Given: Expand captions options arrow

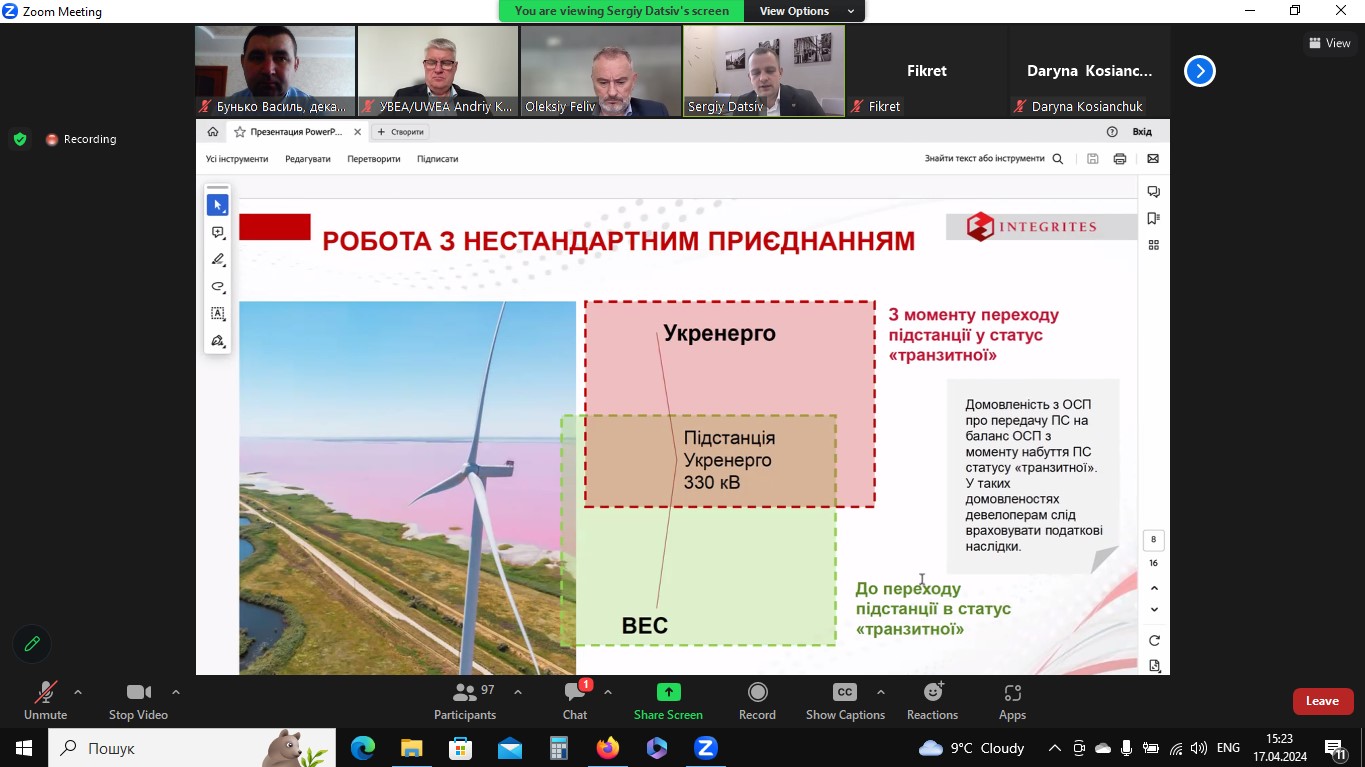Looking at the screenshot, I should (x=881, y=692).
